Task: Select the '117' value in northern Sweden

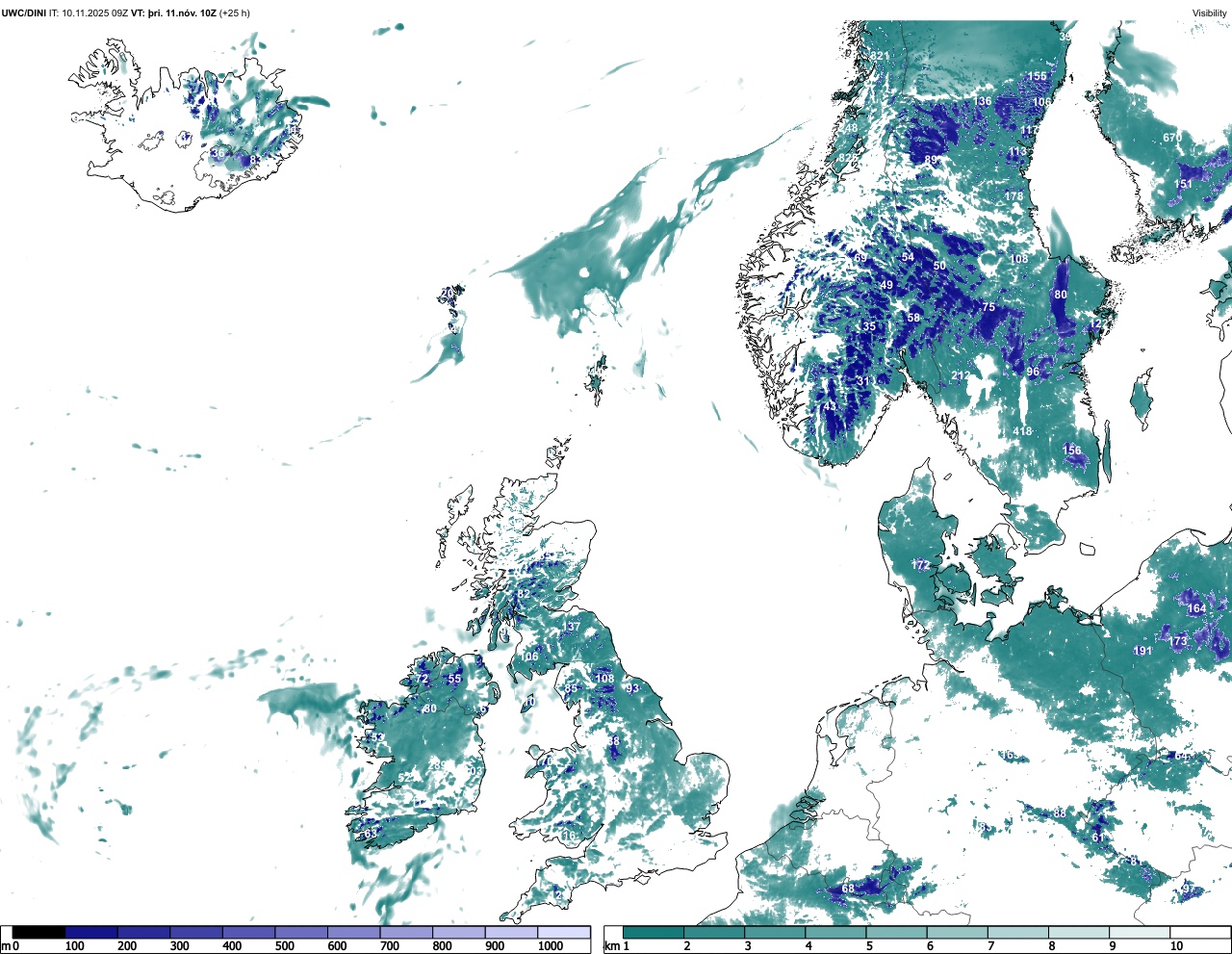Action: [1030, 130]
